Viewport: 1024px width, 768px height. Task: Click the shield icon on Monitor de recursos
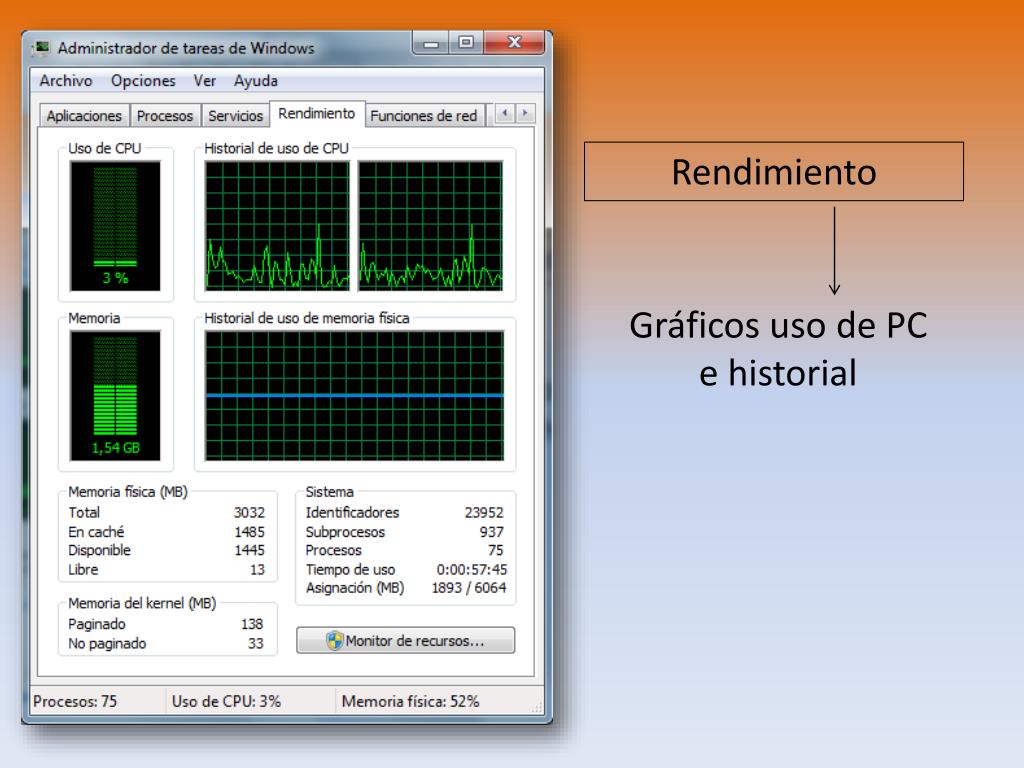pyautogui.click(x=334, y=641)
